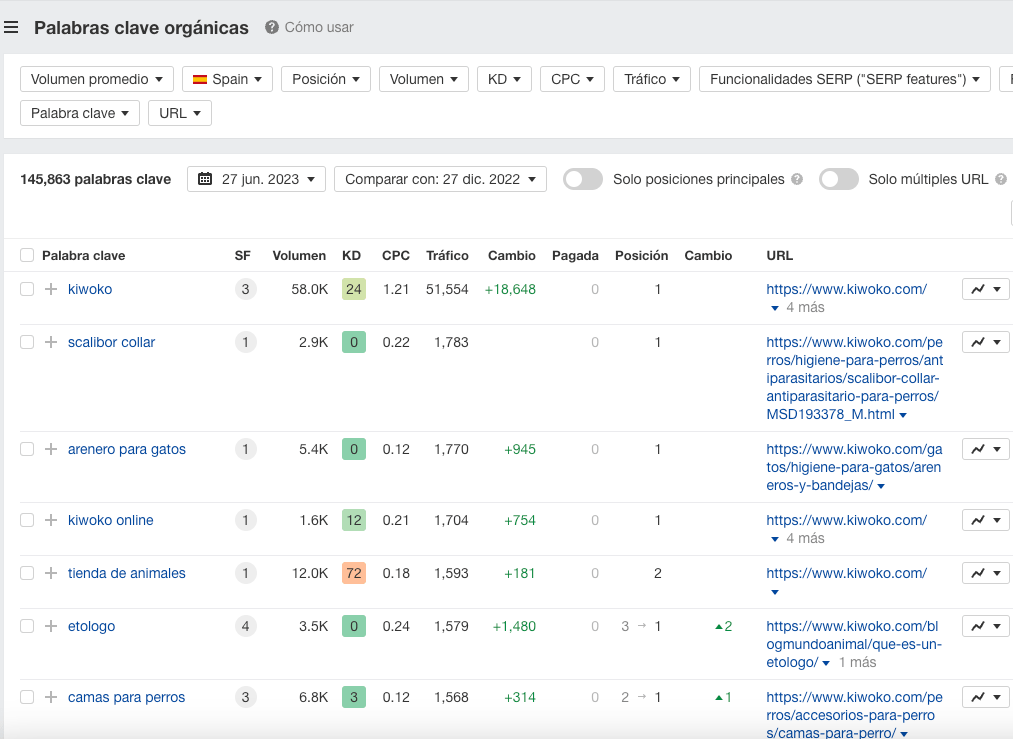Screen dimensions: 1013x739
Task: Click the chart icon on the kiwoko row
Action: click(978, 288)
